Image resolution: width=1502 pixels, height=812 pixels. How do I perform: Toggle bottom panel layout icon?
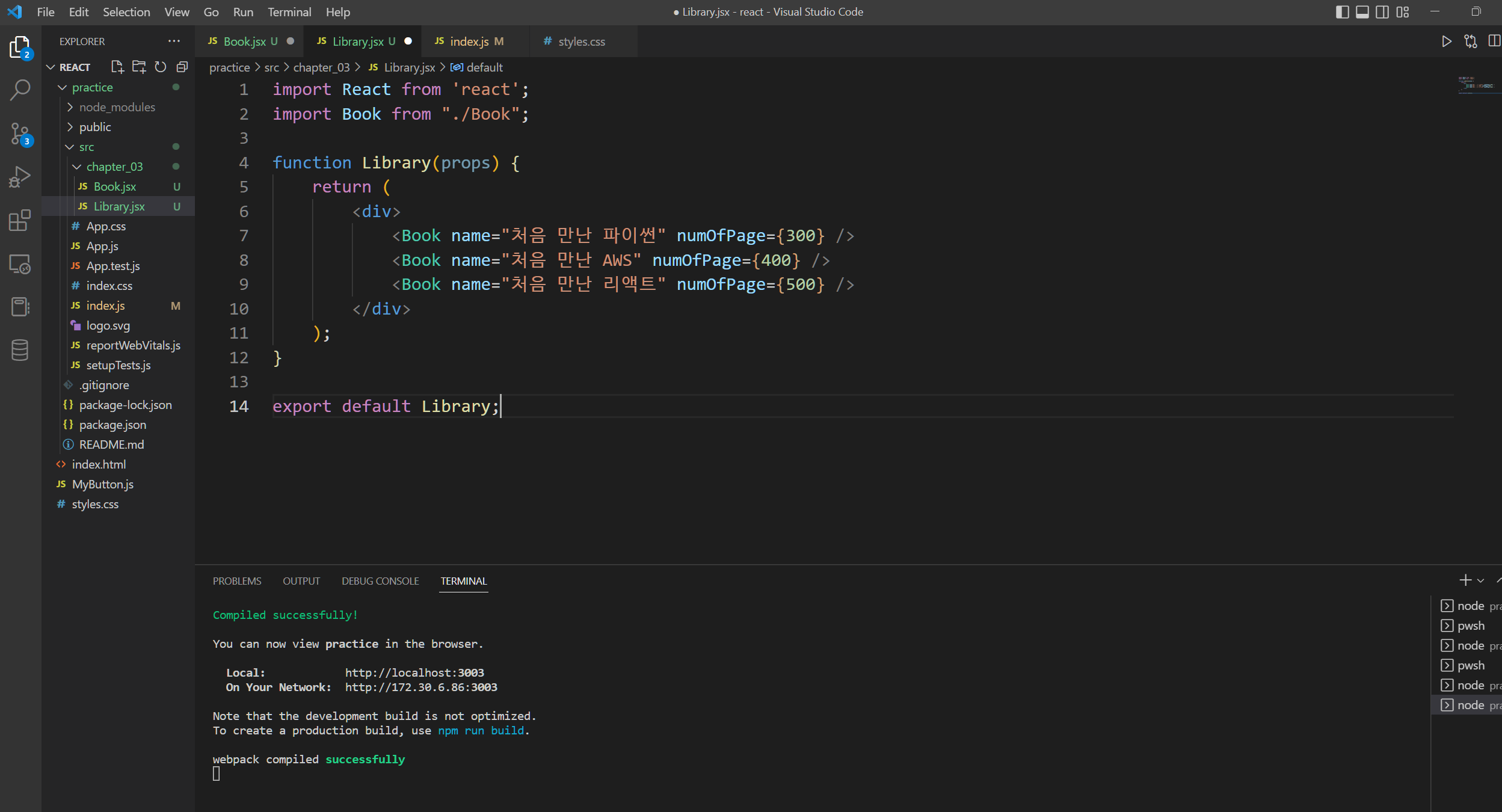pos(1362,12)
